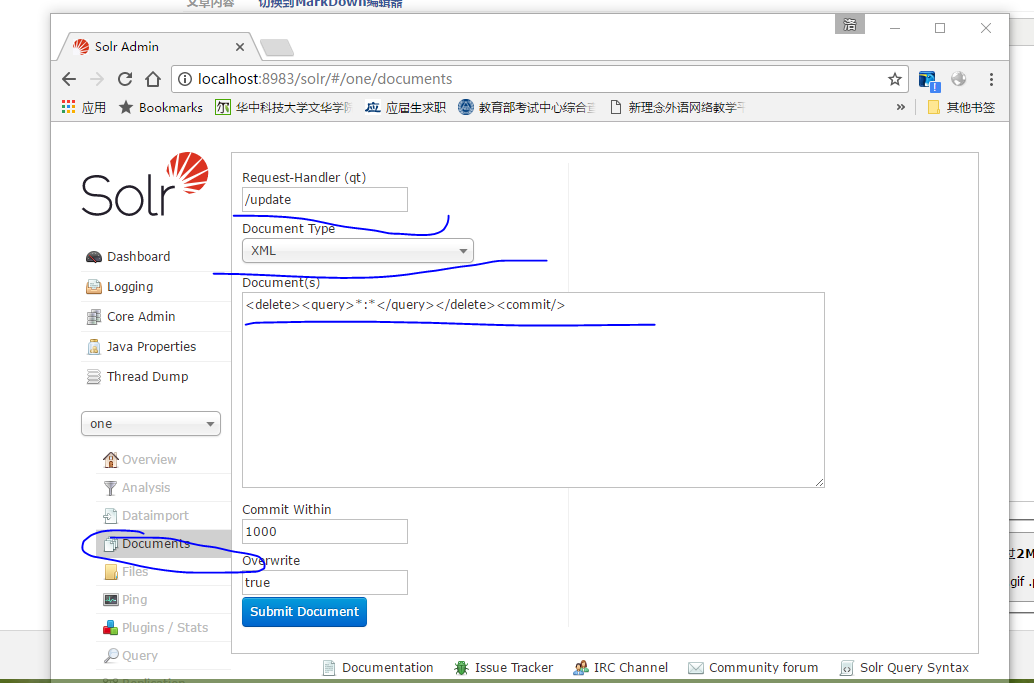Viewport: 1034px width, 683px height.
Task: Open the 教育部考试中心 bookmark
Action: 527,107
